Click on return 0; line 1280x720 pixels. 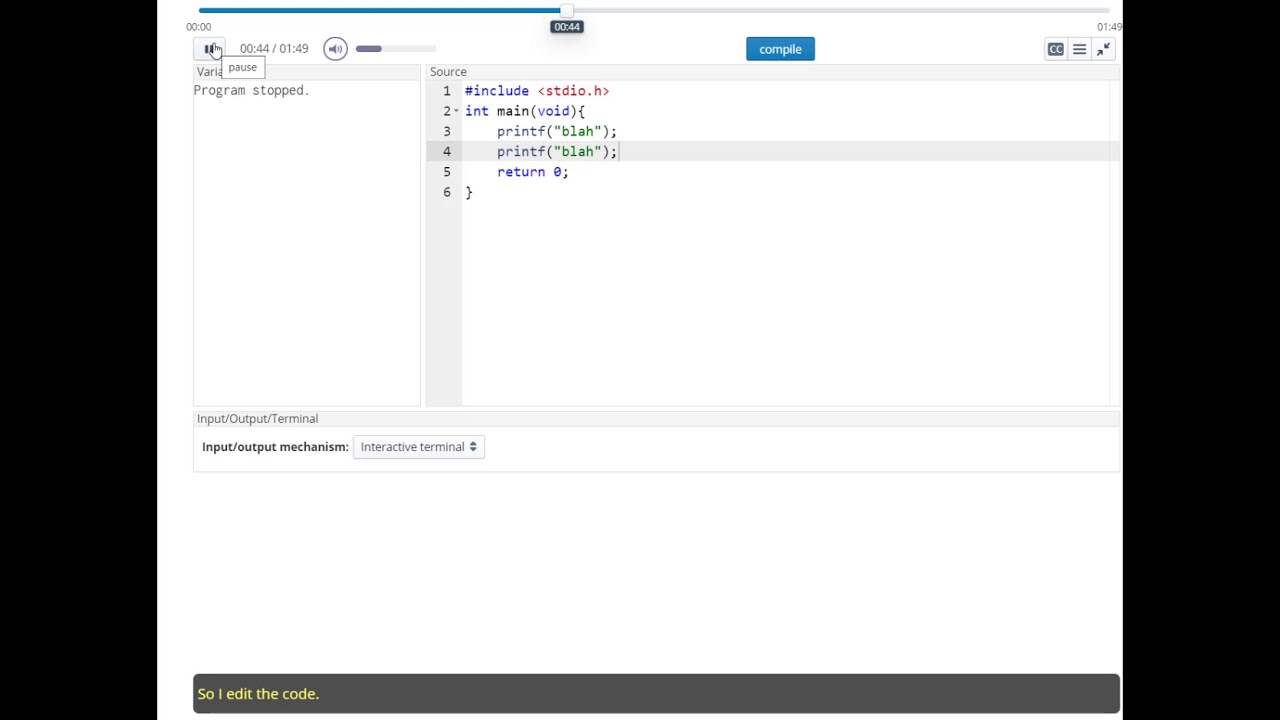pyautogui.click(x=532, y=172)
